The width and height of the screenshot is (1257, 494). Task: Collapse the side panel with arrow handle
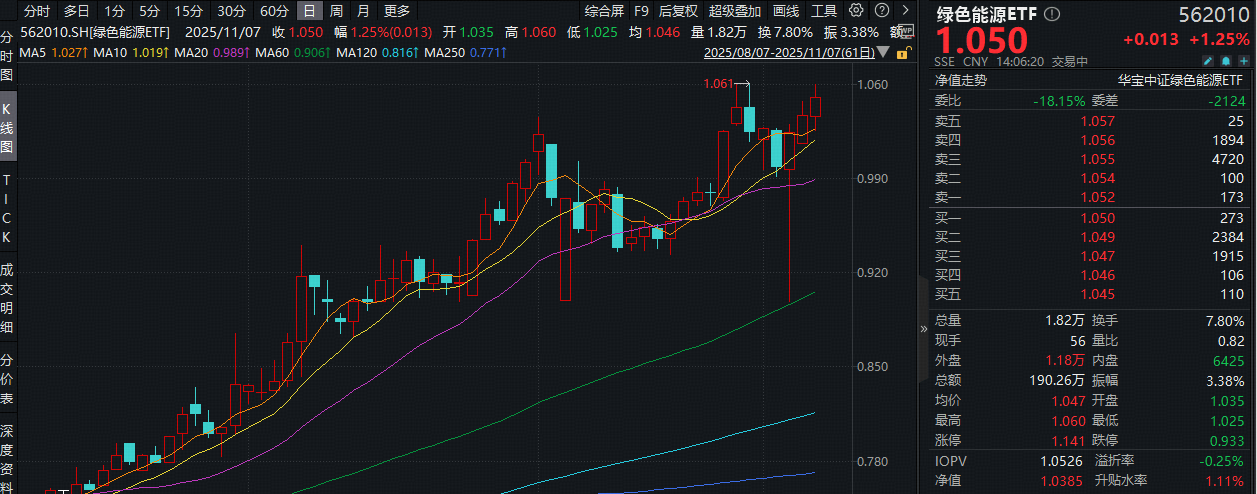pos(923,327)
